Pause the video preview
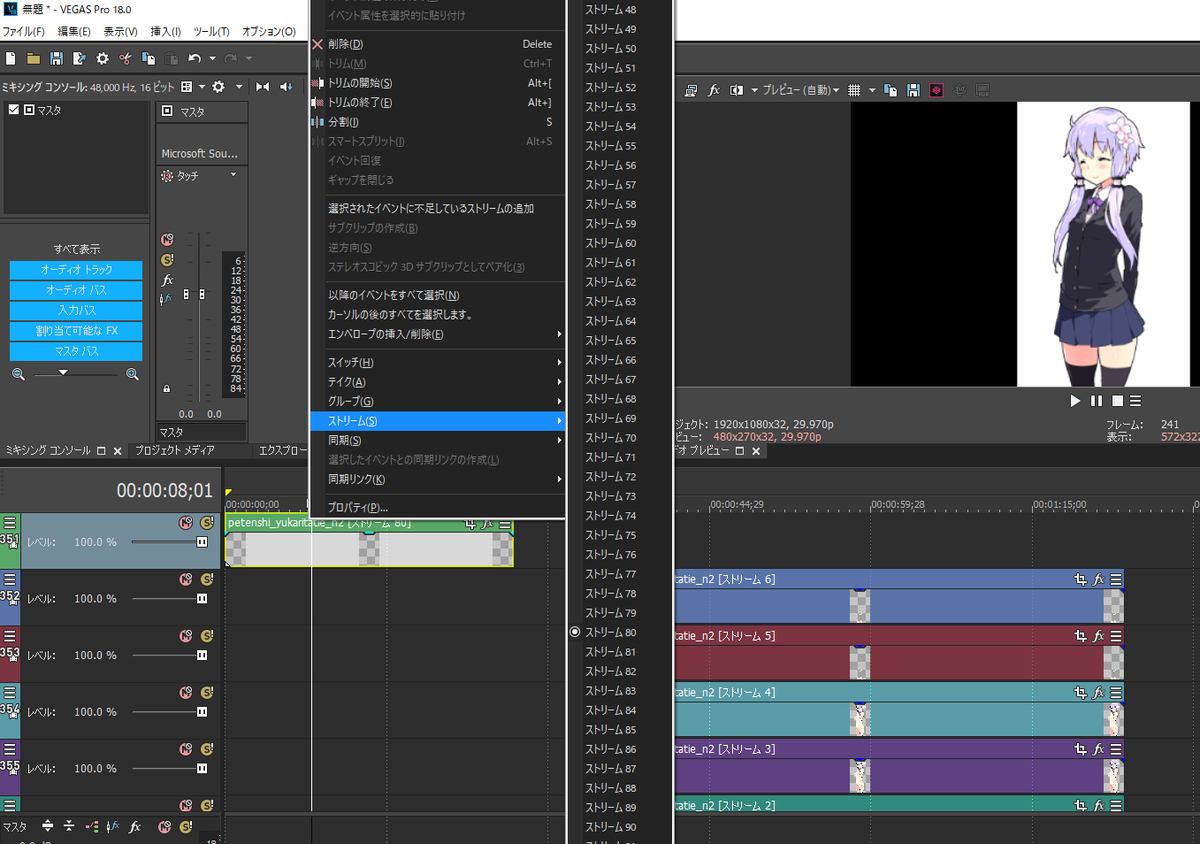Image resolution: width=1200 pixels, height=844 pixels. point(1096,400)
